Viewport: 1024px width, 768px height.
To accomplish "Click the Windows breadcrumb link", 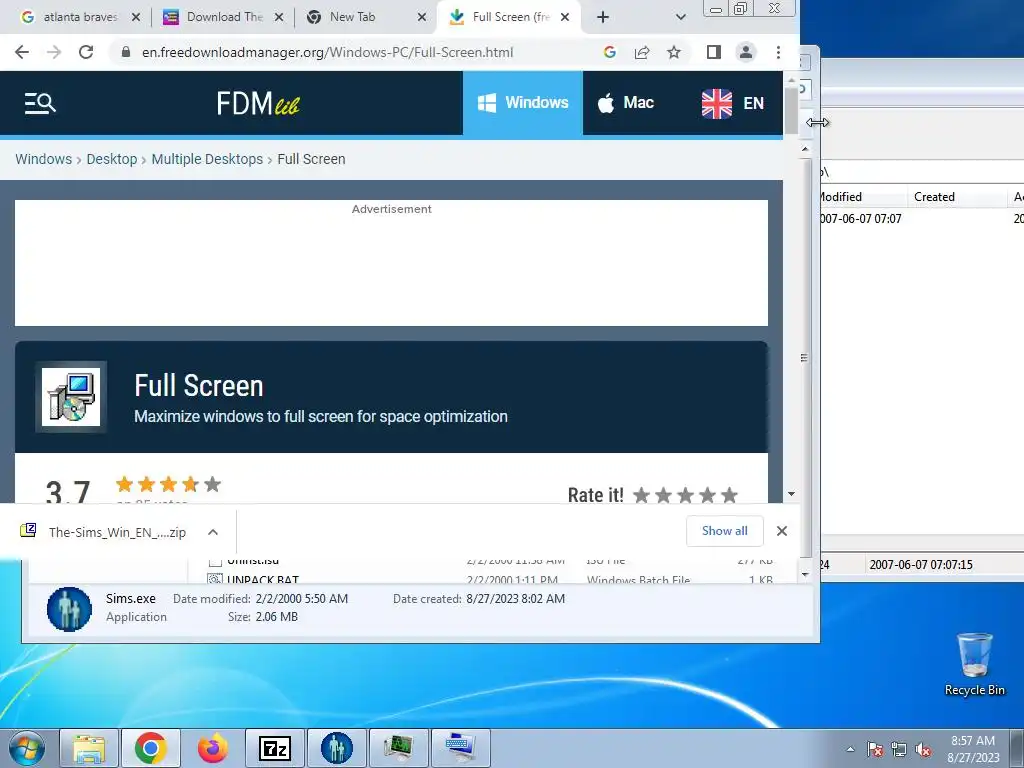I will pos(44,159).
